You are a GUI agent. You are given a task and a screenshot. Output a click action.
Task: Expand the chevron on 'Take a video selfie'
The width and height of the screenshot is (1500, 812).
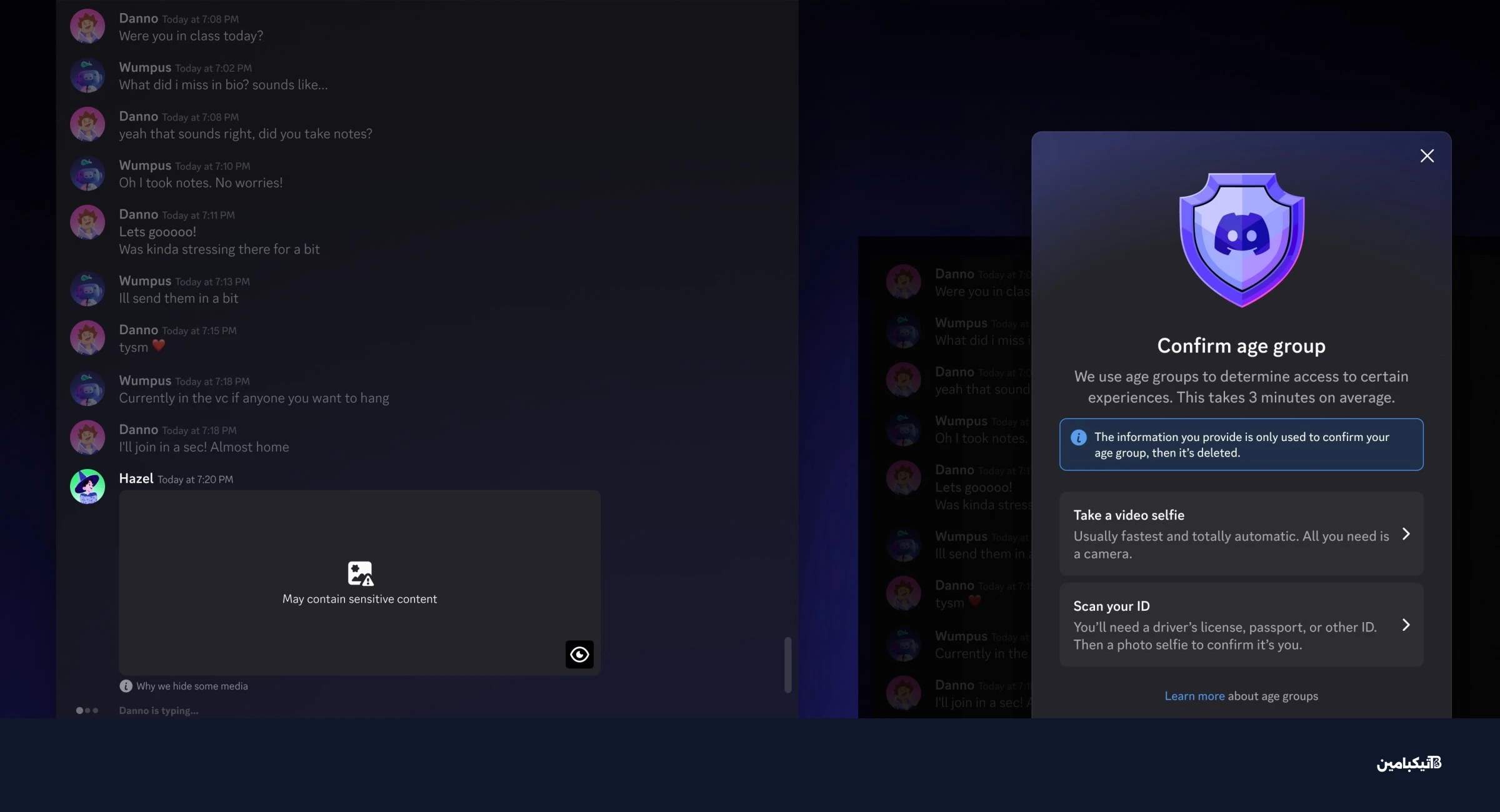click(x=1406, y=533)
